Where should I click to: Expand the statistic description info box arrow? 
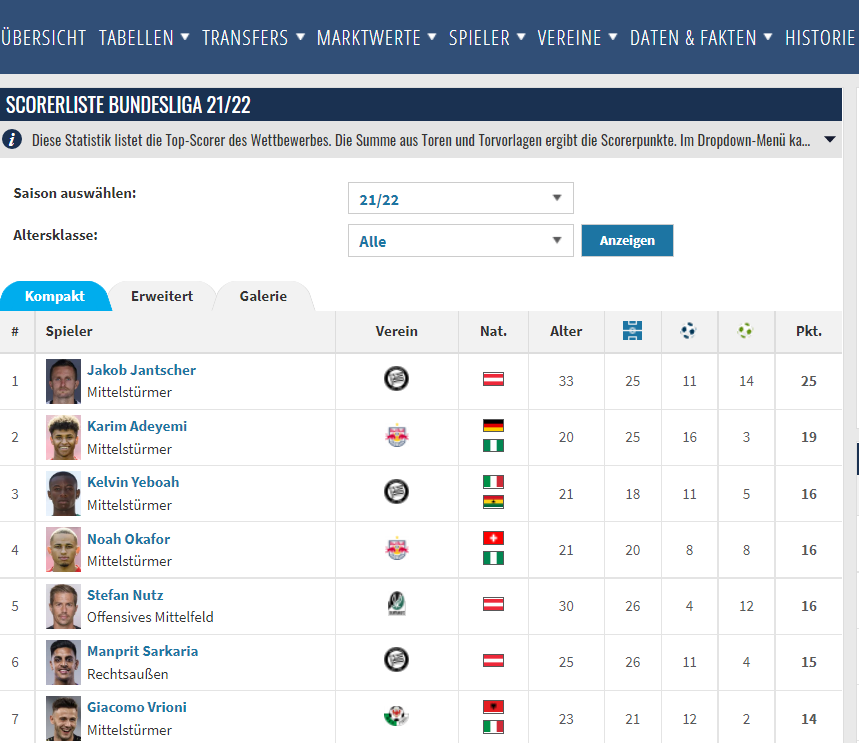point(829,140)
